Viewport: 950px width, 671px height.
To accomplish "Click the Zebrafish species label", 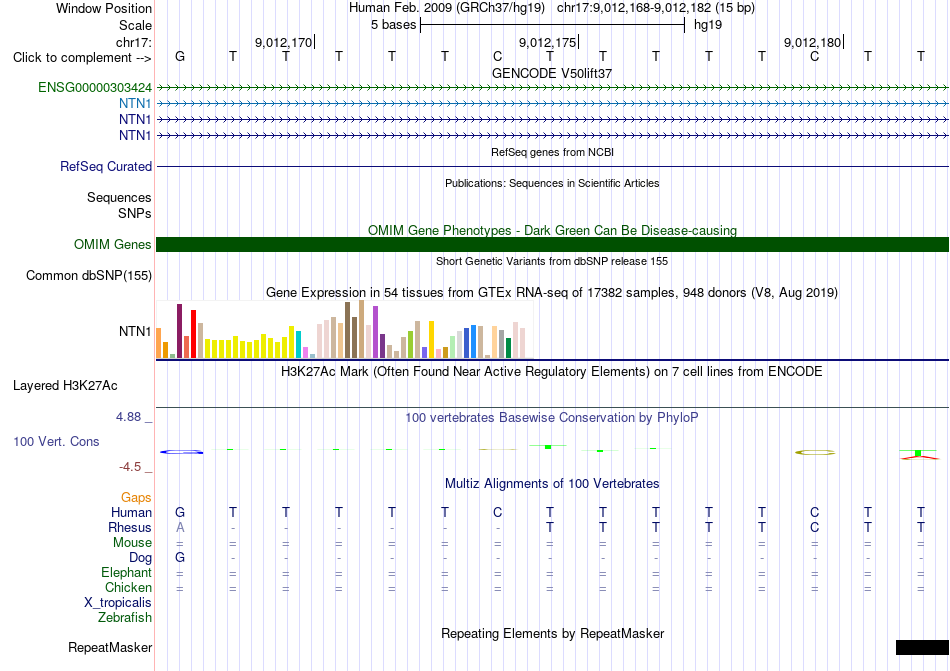I will [125, 618].
